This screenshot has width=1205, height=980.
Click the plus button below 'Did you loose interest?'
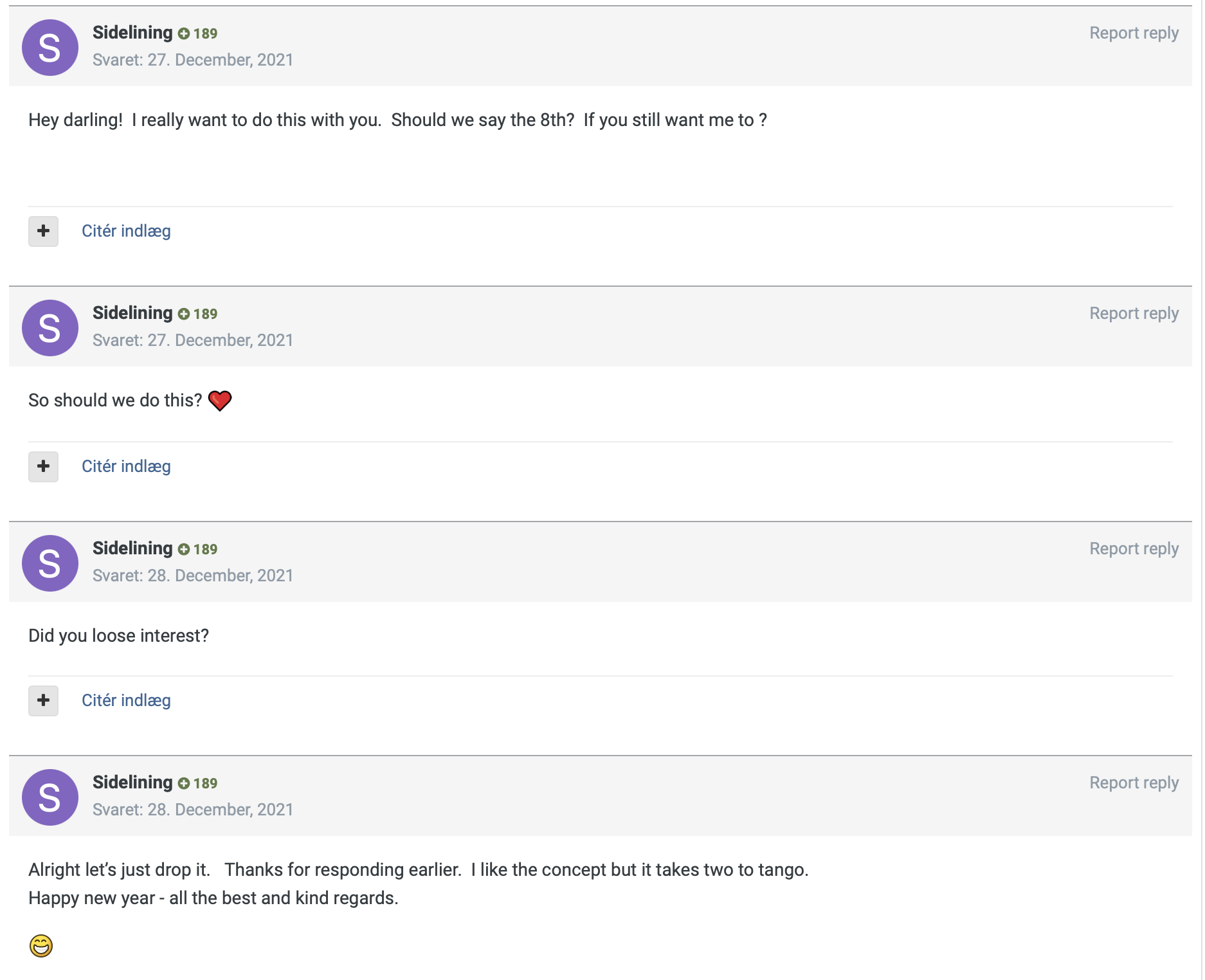[43, 700]
